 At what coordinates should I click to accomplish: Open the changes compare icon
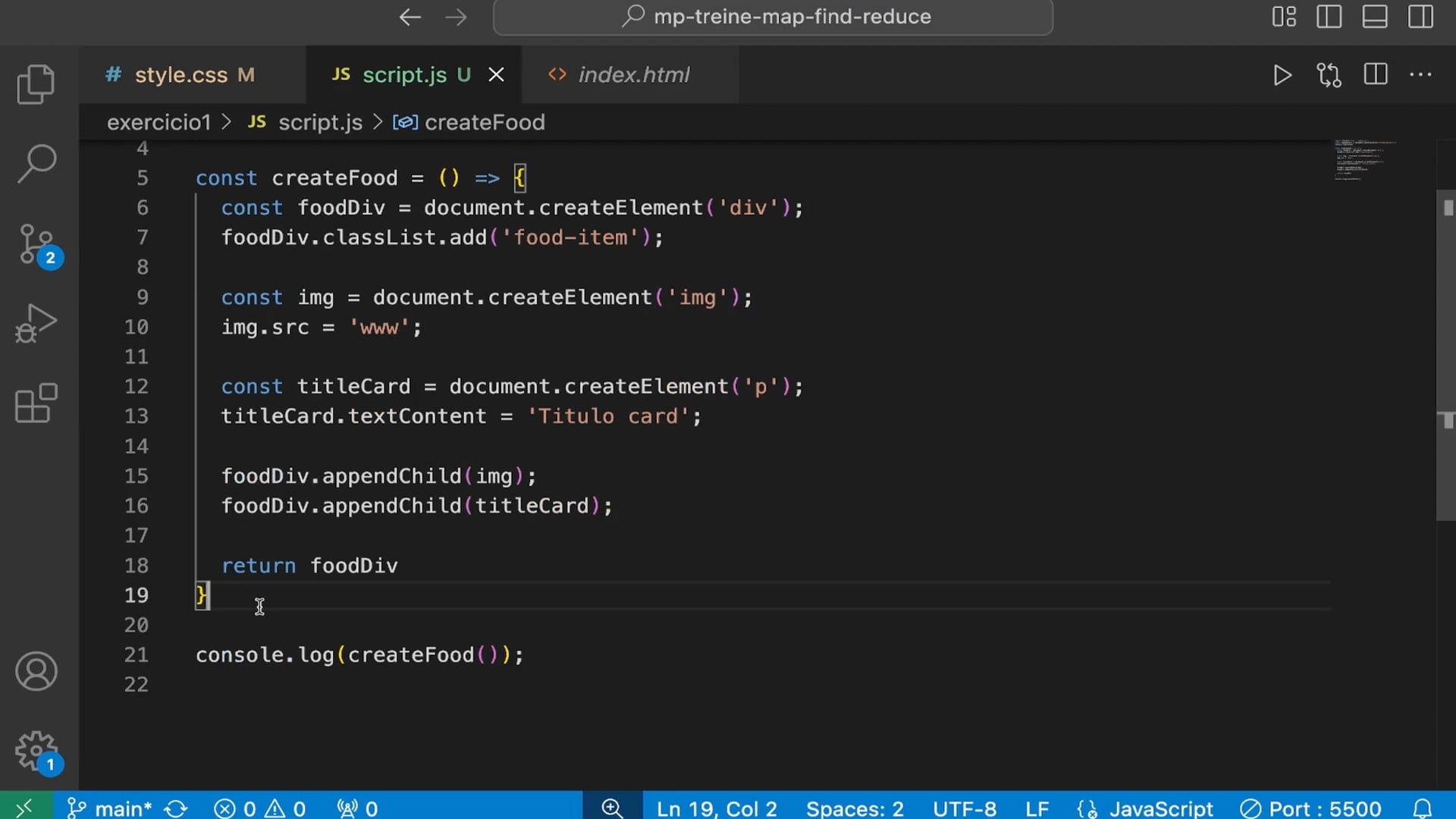[1329, 75]
